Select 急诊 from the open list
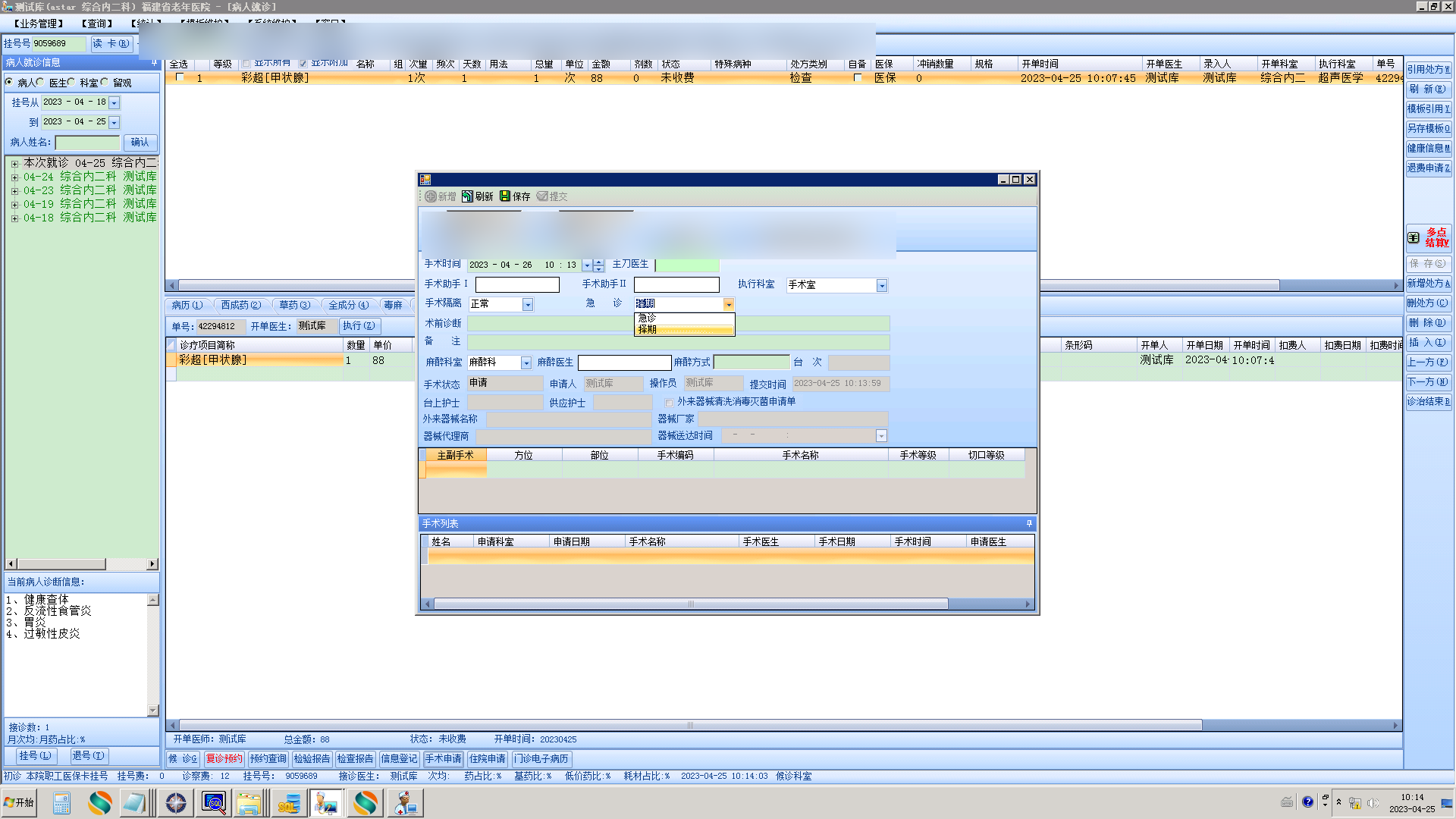The width and height of the screenshot is (1456, 819). click(x=648, y=318)
